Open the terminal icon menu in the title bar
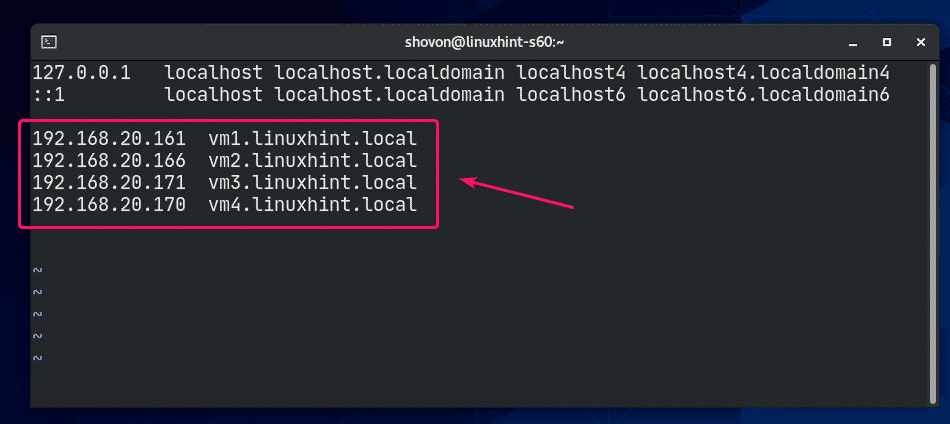This screenshot has width=950, height=424. click(49, 42)
